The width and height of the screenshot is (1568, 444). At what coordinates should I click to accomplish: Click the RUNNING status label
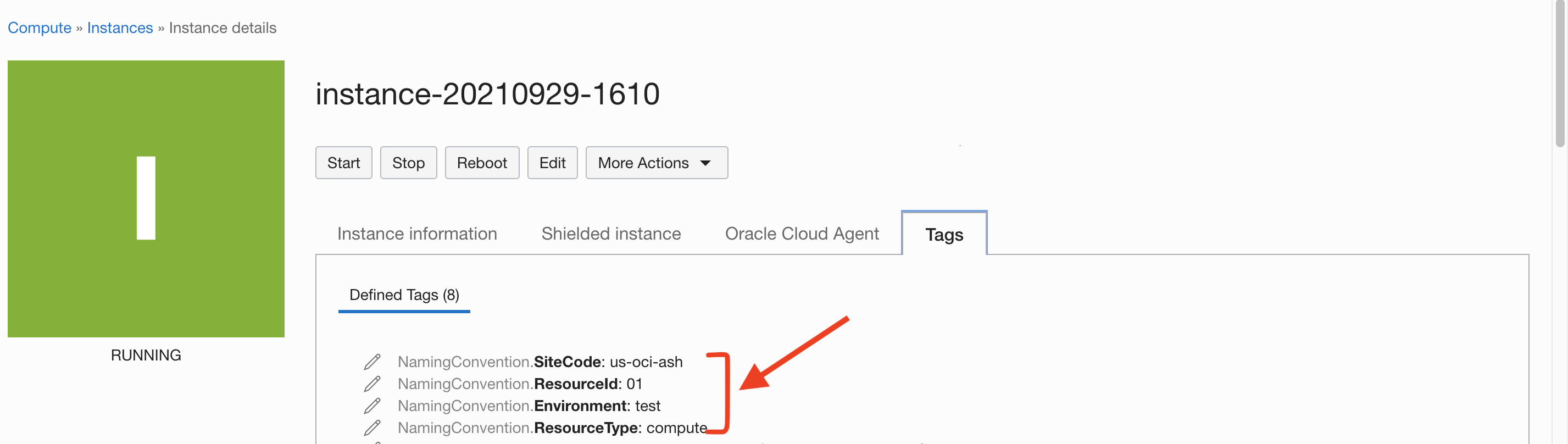[146, 355]
